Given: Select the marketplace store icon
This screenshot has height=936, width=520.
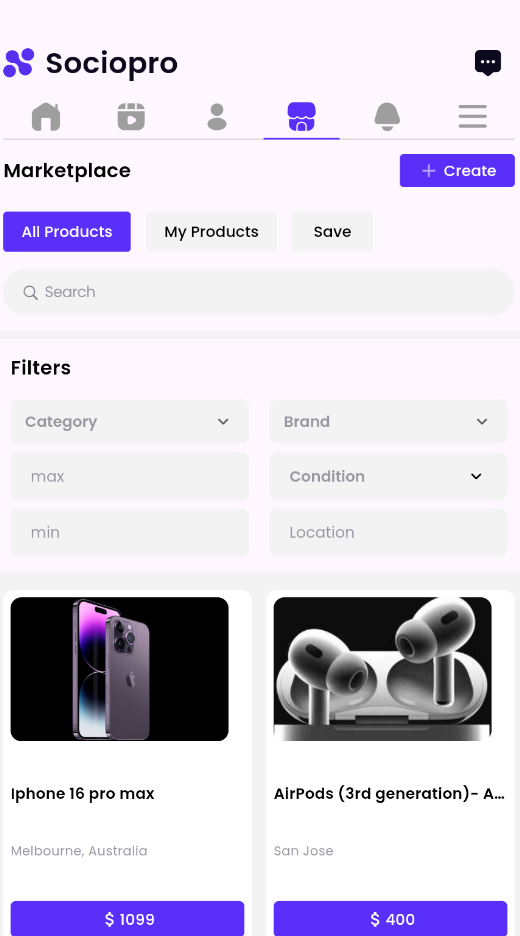Looking at the screenshot, I should 301,116.
